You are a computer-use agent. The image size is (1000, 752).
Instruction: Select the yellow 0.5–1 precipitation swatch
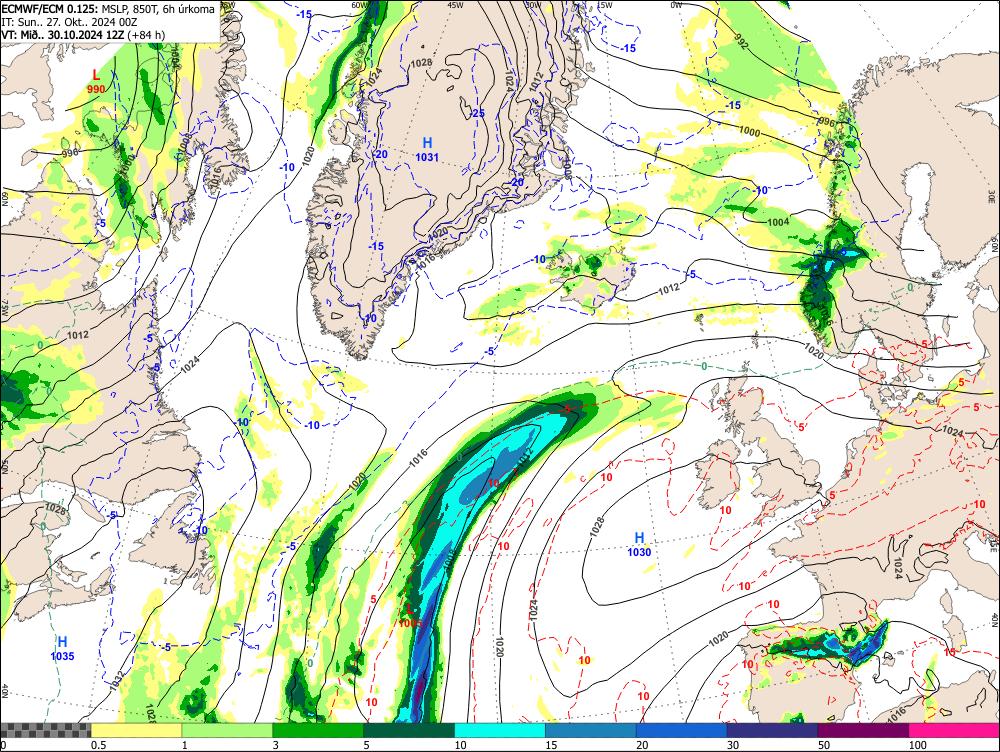click(136, 730)
